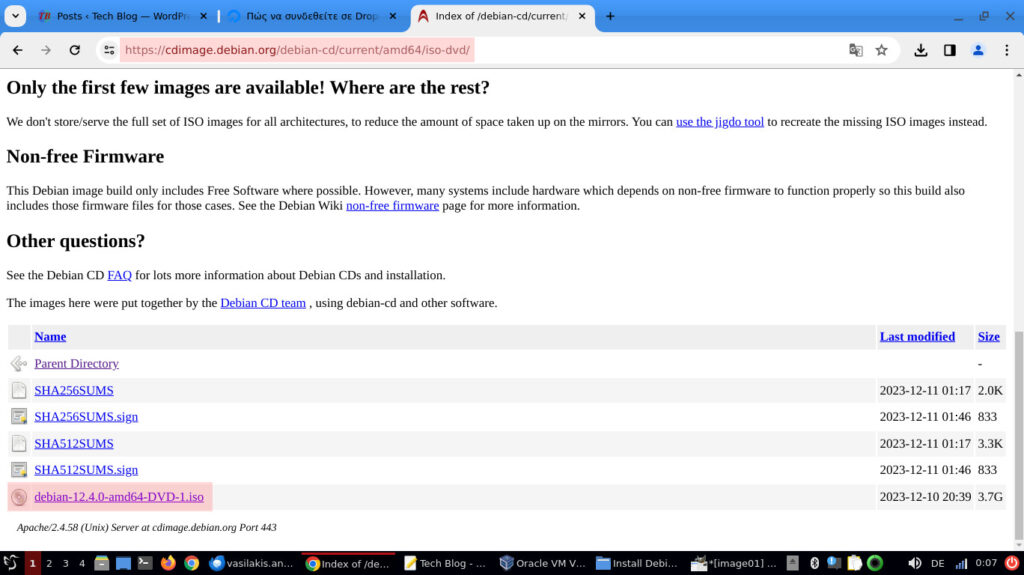
Task: Click the translate page icon in address bar
Action: click(x=856, y=50)
